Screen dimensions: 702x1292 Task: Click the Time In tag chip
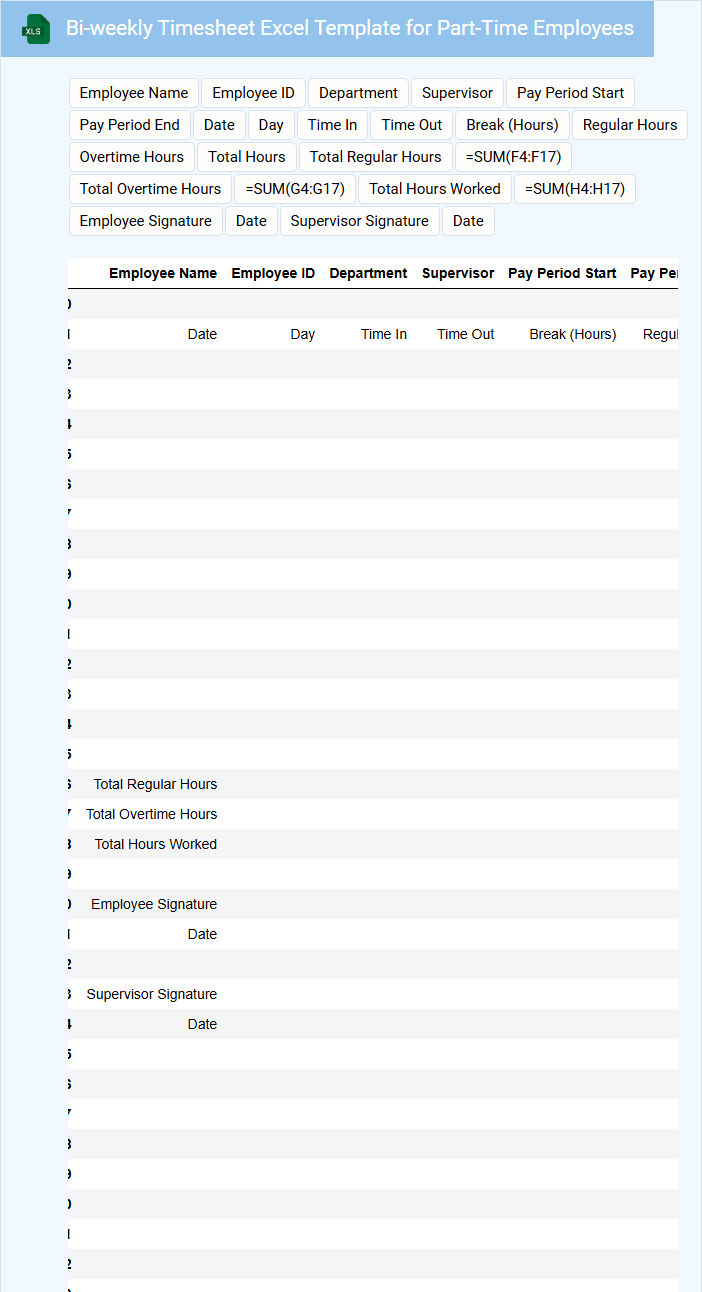(x=332, y=125)
